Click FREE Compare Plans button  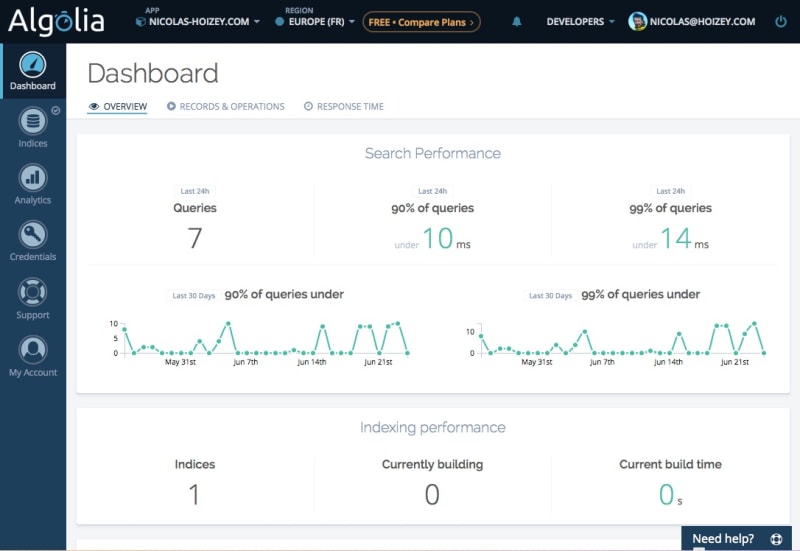[421, 22]
